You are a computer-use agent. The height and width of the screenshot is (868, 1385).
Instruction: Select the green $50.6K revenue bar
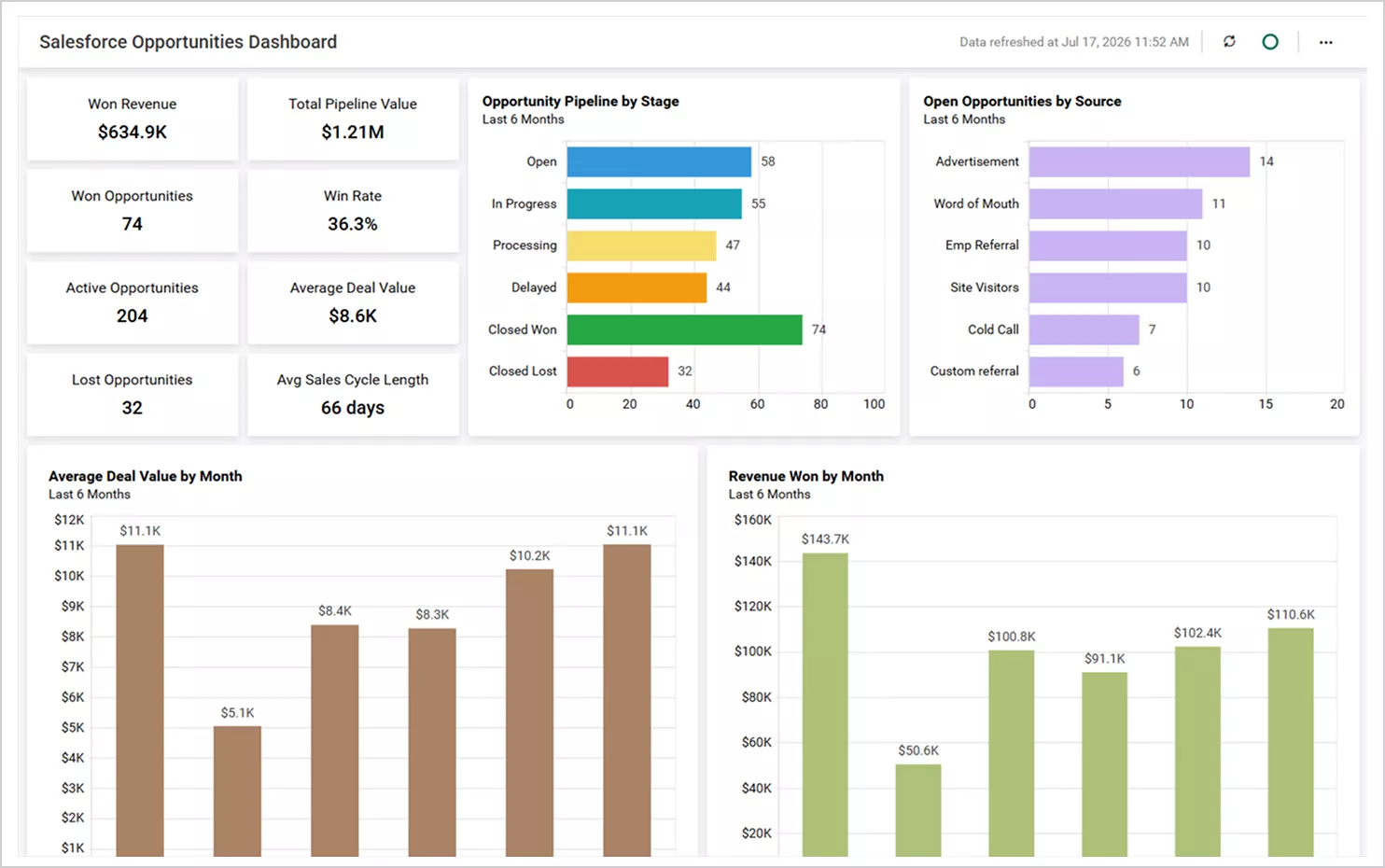918,810
